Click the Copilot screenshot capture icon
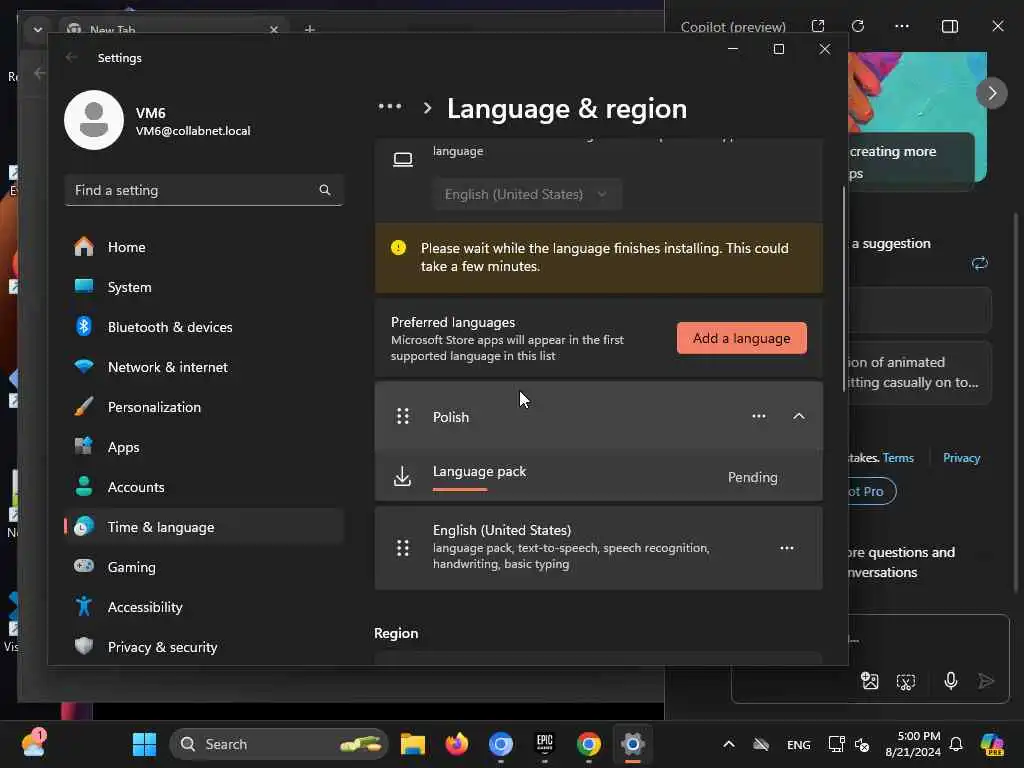1024x768 pixels. click(906, 682)
